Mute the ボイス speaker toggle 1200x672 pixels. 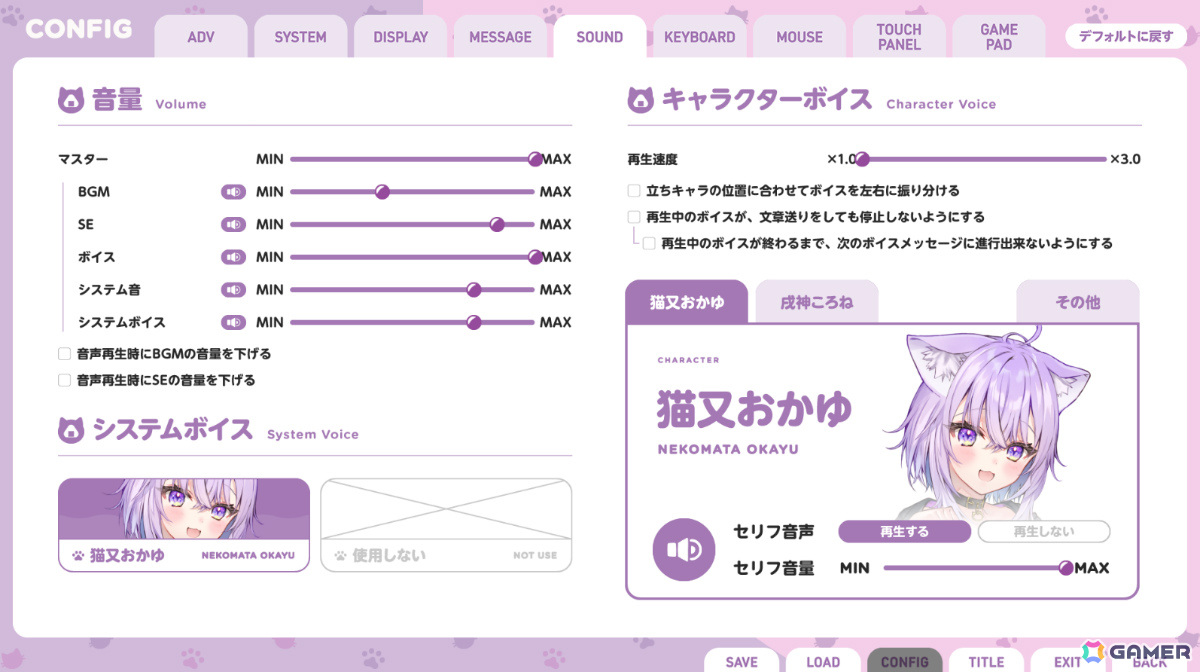(x=233, y=257)
